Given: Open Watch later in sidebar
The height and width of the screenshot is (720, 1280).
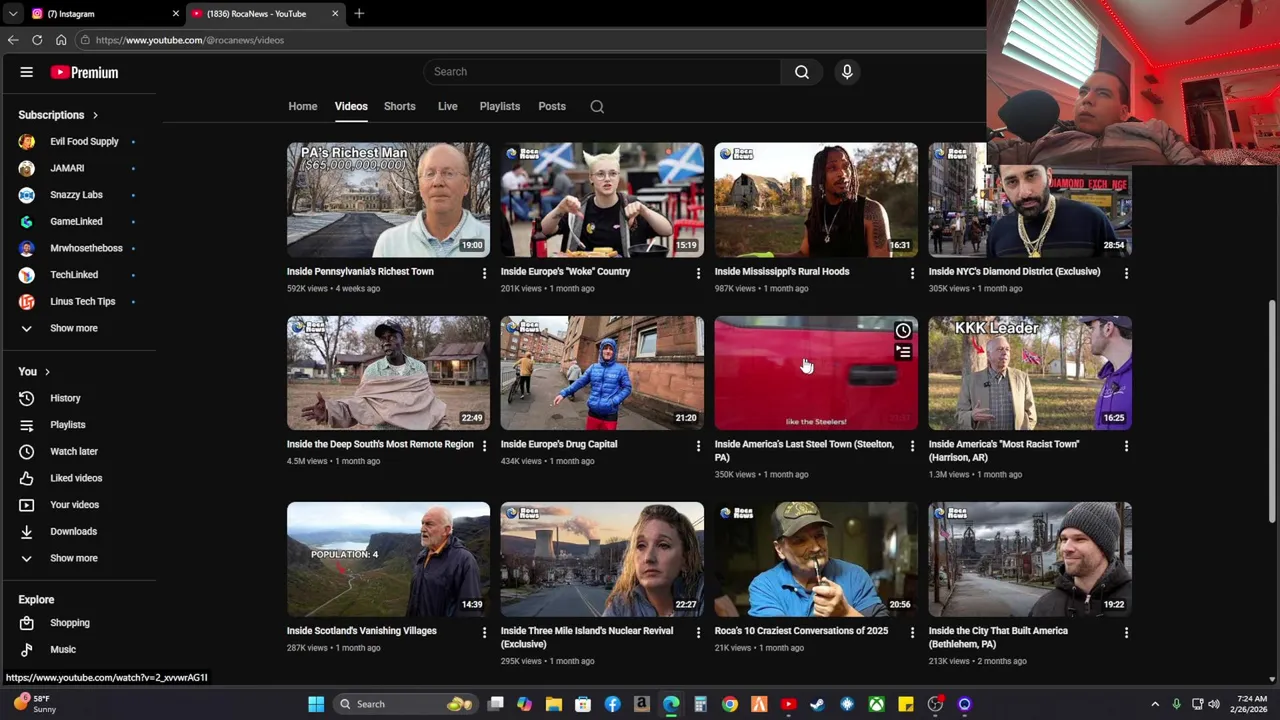Looking at the screenshot, I should (x=74, y=451).
